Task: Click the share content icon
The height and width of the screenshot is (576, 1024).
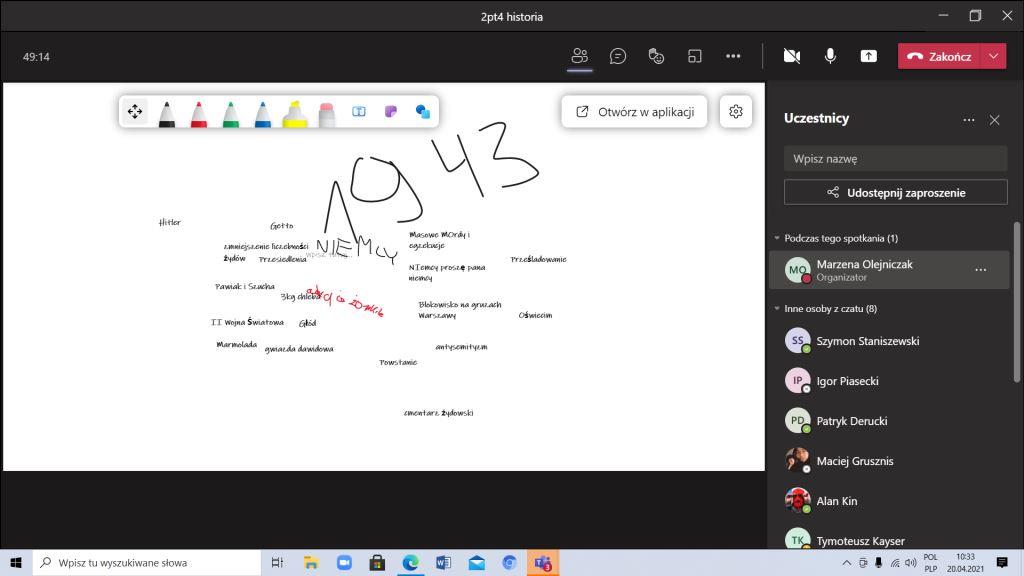Action: tap(868, 57)
